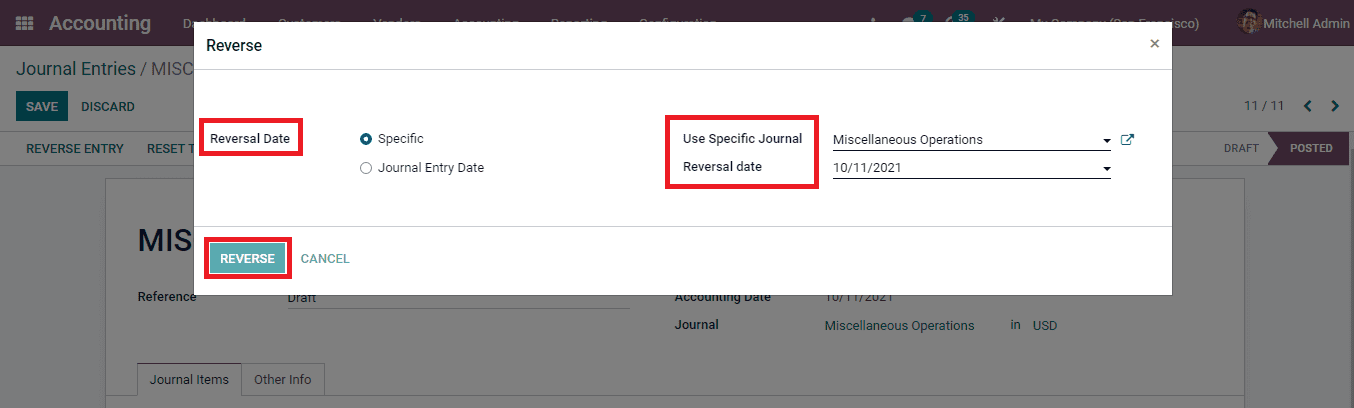Close the Reverse dialog with X
Image resolution: width=1354 pixels, height=408 pixels.
(1154, 44)
